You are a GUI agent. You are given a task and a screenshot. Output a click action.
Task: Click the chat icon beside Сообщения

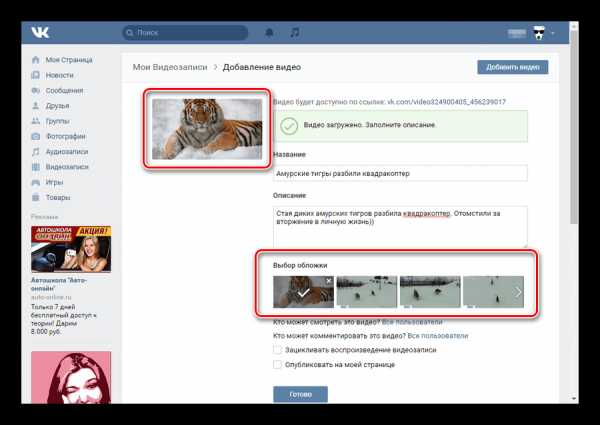(x=36, y=90)
